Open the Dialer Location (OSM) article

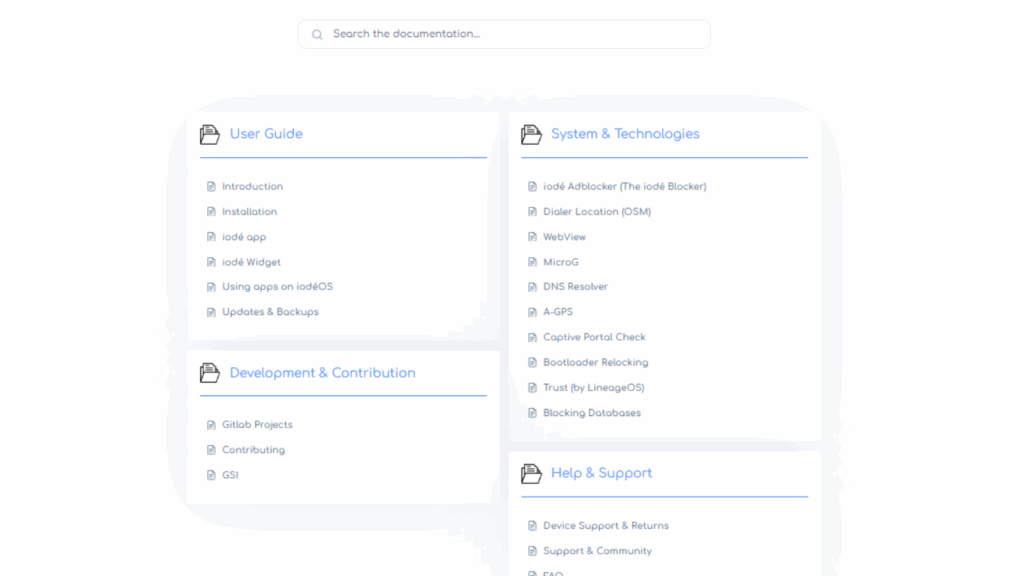click(597, 212)
